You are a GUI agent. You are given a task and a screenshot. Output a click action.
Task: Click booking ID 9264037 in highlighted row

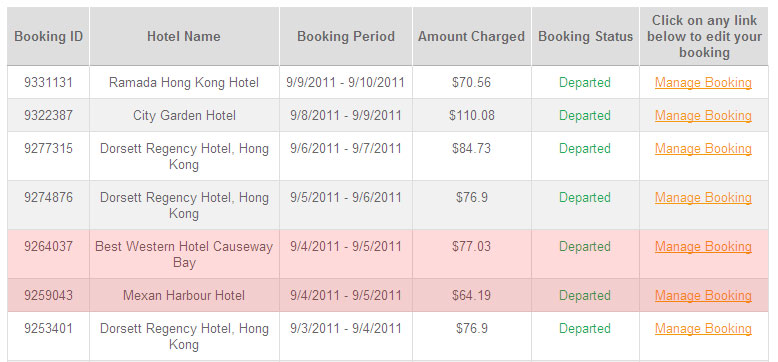coord(48,246)
